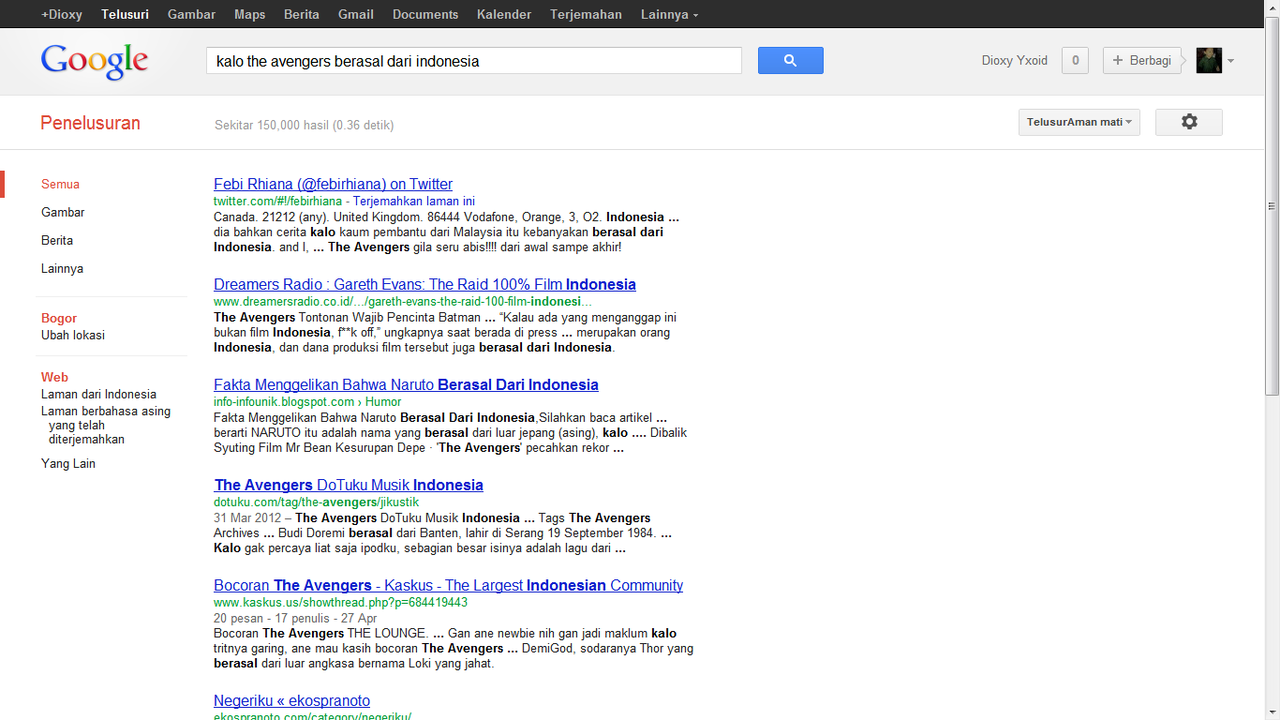Image resolution: width=1280 pixels, height=720 pixels.
Task: Click Terjemahkan laman ini link
Action: click(414, 201)
